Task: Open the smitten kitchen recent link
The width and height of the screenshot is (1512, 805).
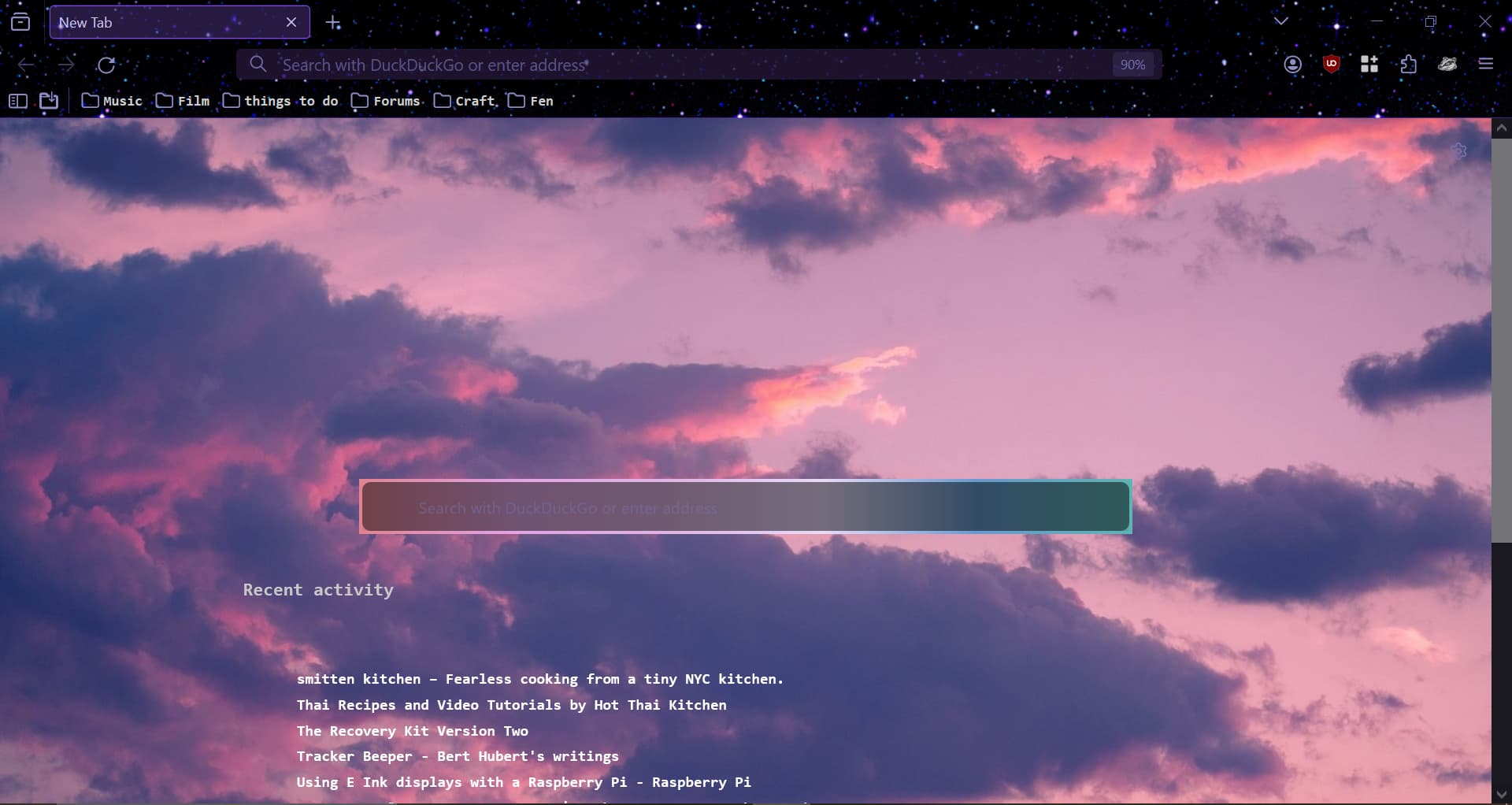Action: point(539,679)
